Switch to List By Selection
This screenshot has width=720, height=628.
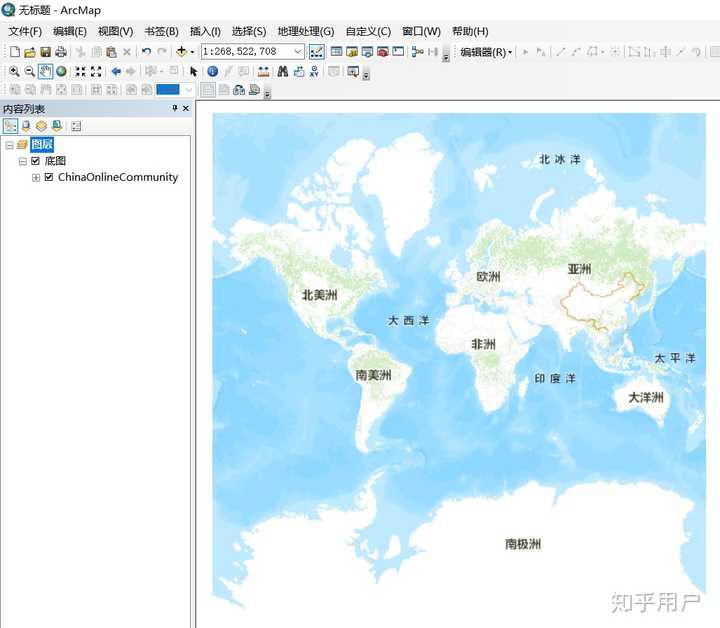[57, 126]
